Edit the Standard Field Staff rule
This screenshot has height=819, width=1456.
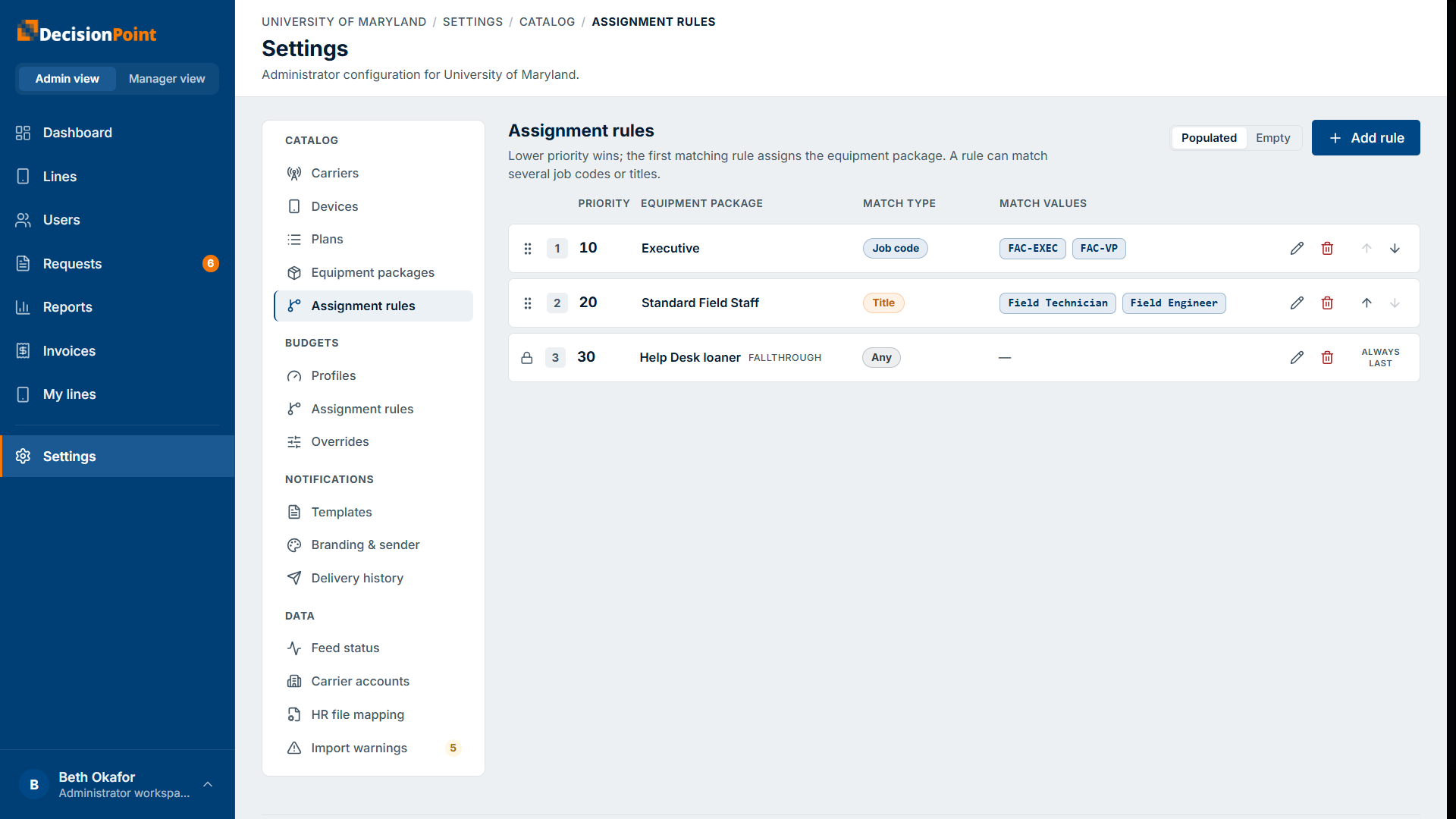[1297, 303]
